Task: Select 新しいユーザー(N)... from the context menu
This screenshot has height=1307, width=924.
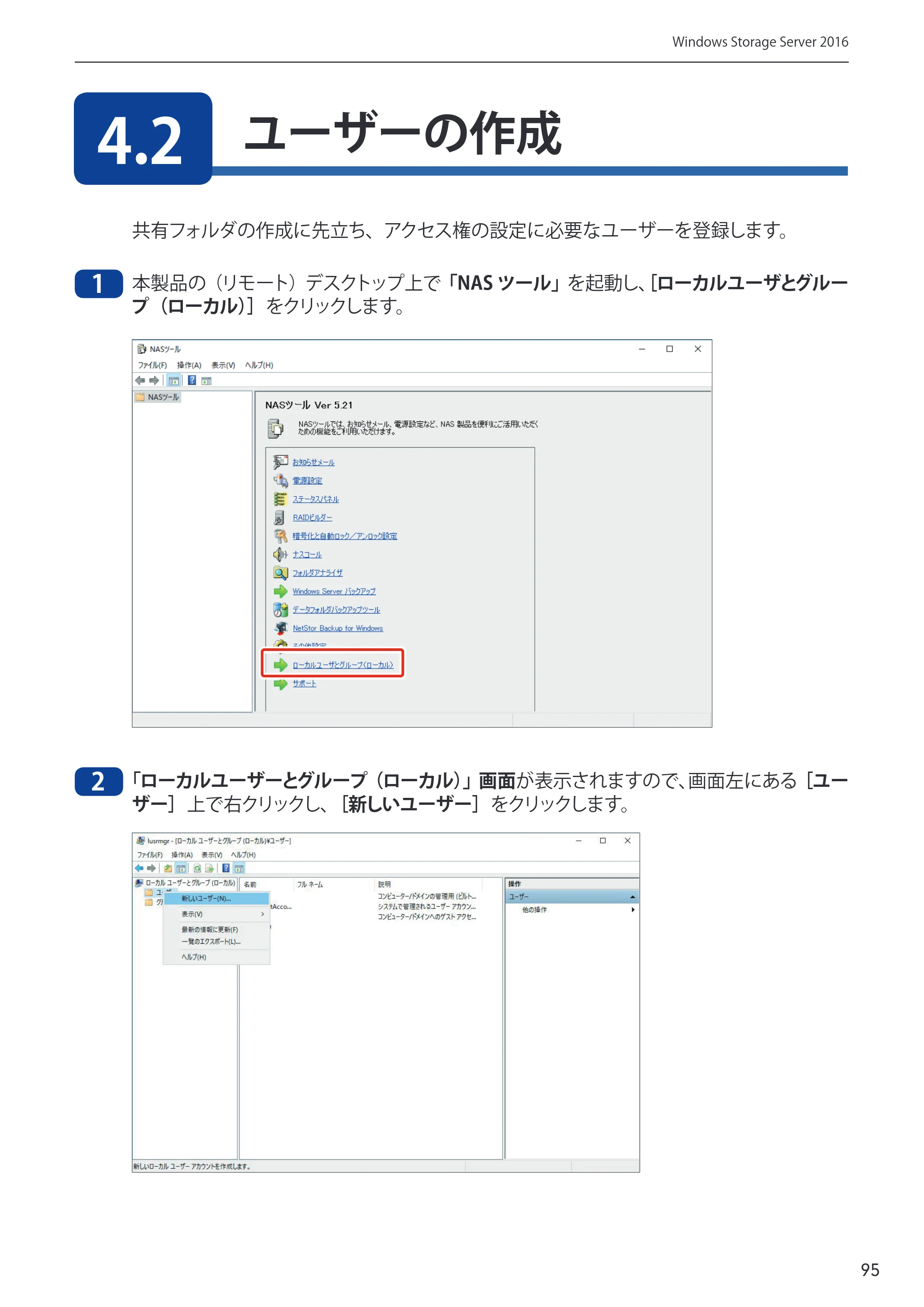Action: click(x=216, y=899)
